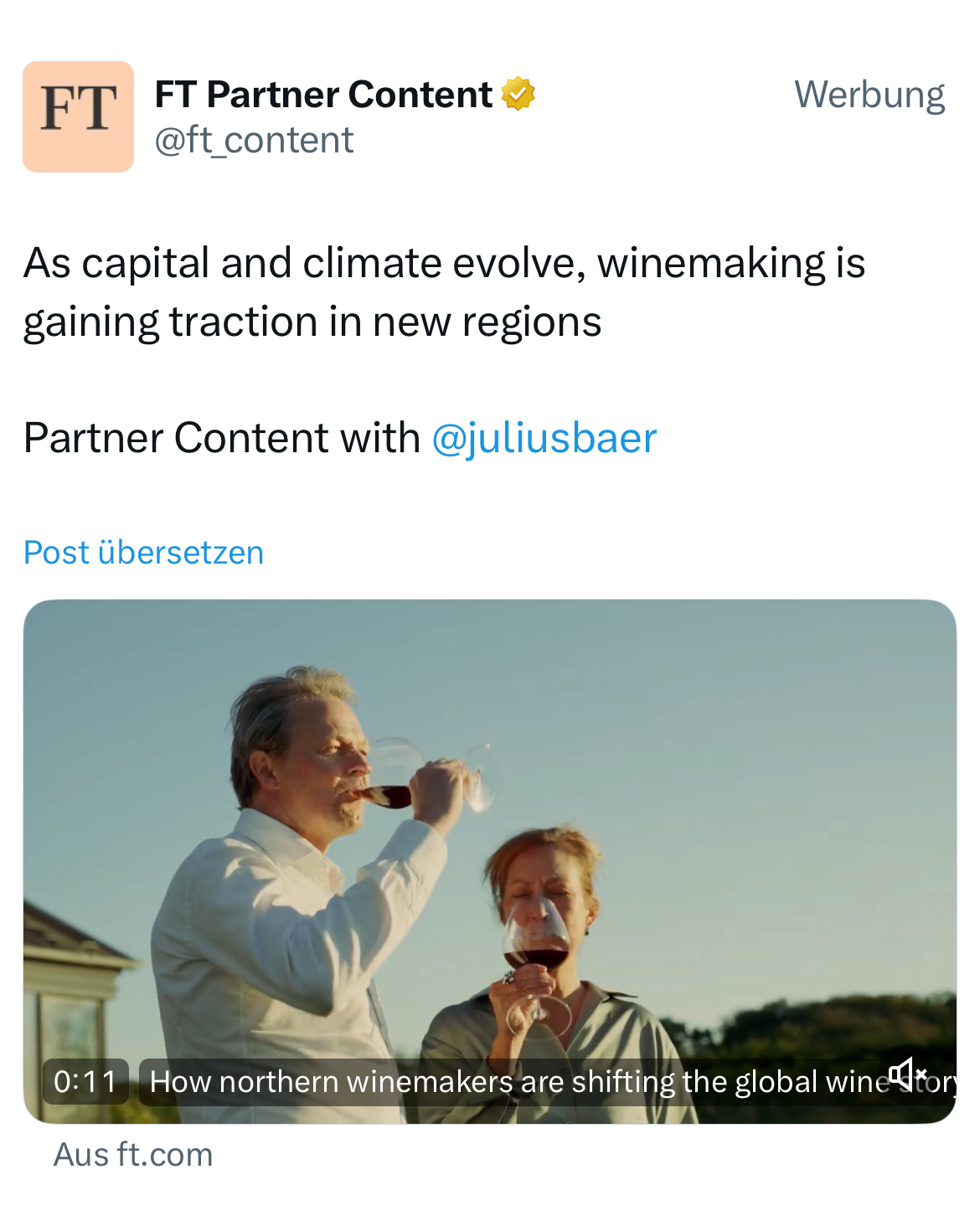
Task: Click Post übersetzen to translate
Action: [143, 553]
